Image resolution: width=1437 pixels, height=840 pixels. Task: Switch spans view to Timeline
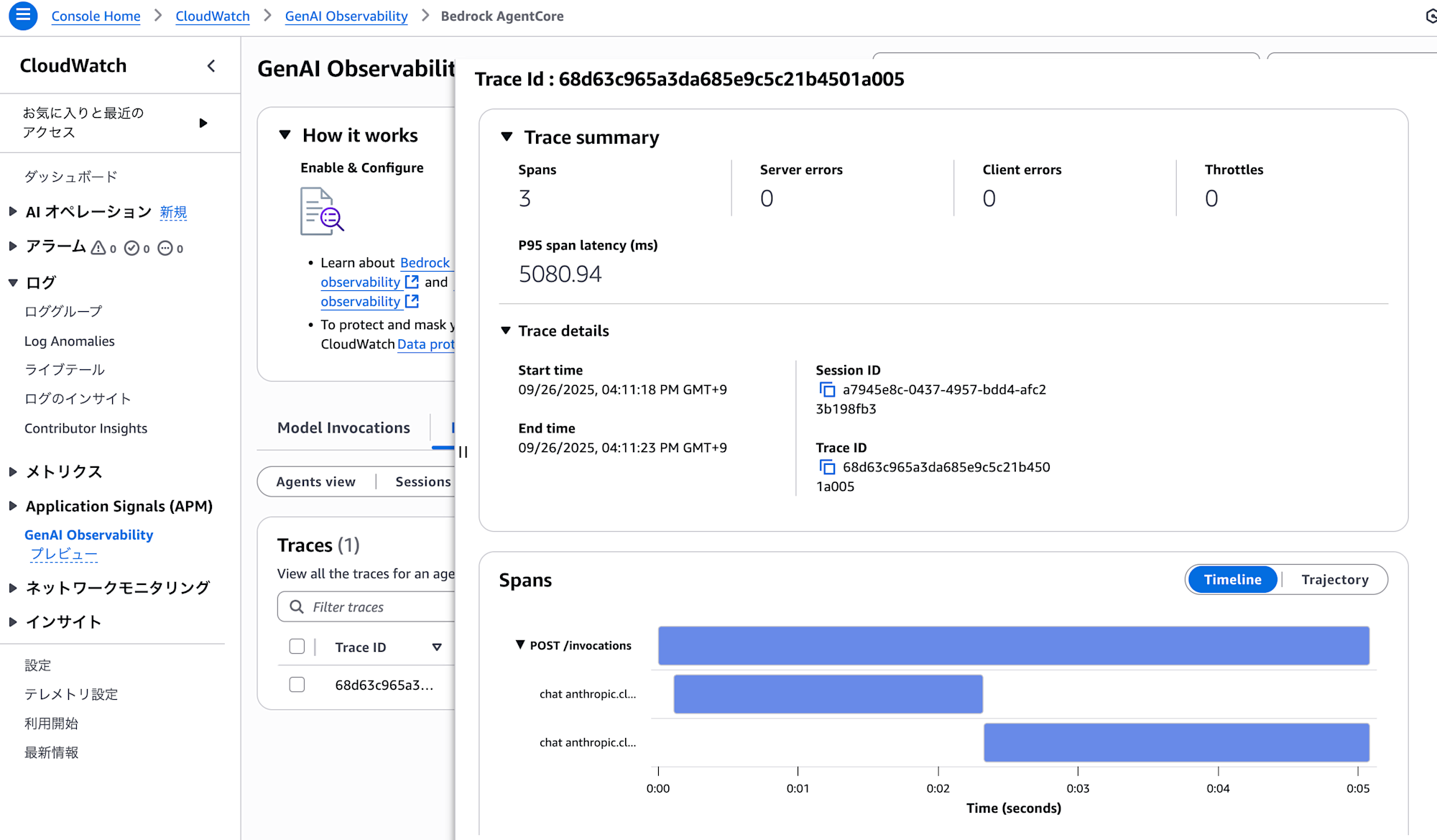coord(1232,580)
